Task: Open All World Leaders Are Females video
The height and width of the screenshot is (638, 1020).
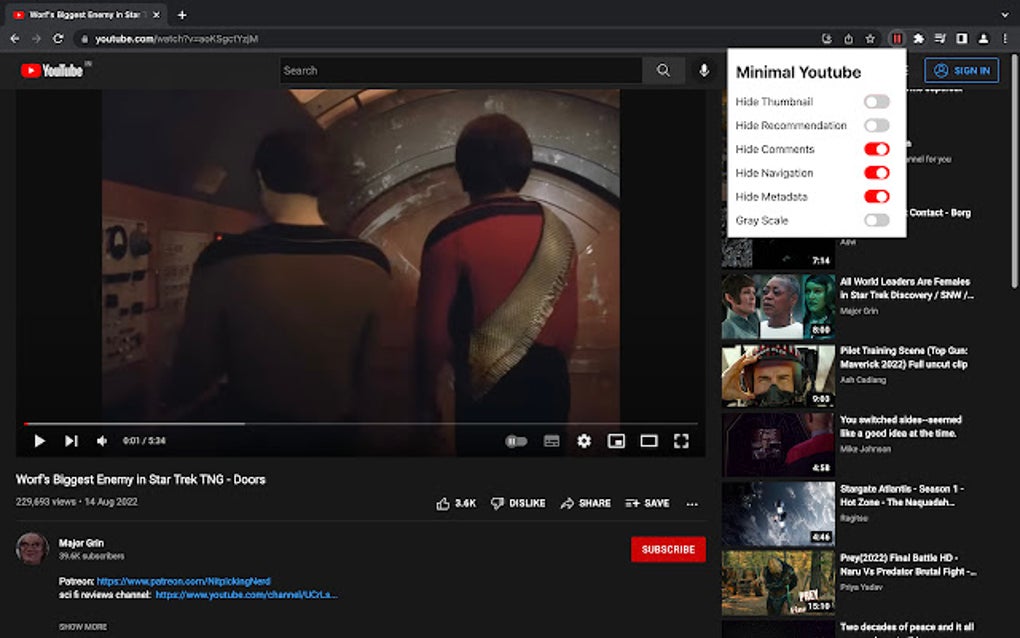Action: click(907, 288)
